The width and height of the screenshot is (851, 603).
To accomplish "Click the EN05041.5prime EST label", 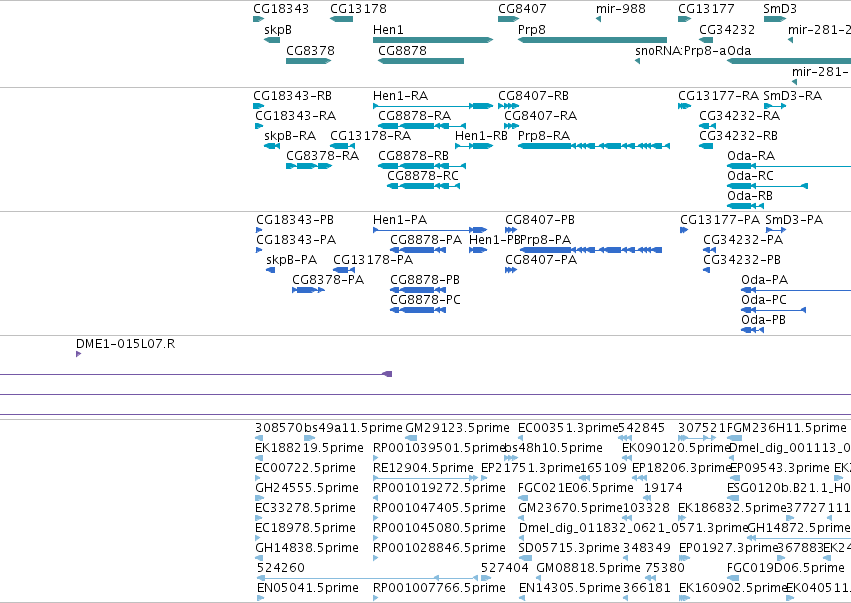I will click(x=308, y=589).
